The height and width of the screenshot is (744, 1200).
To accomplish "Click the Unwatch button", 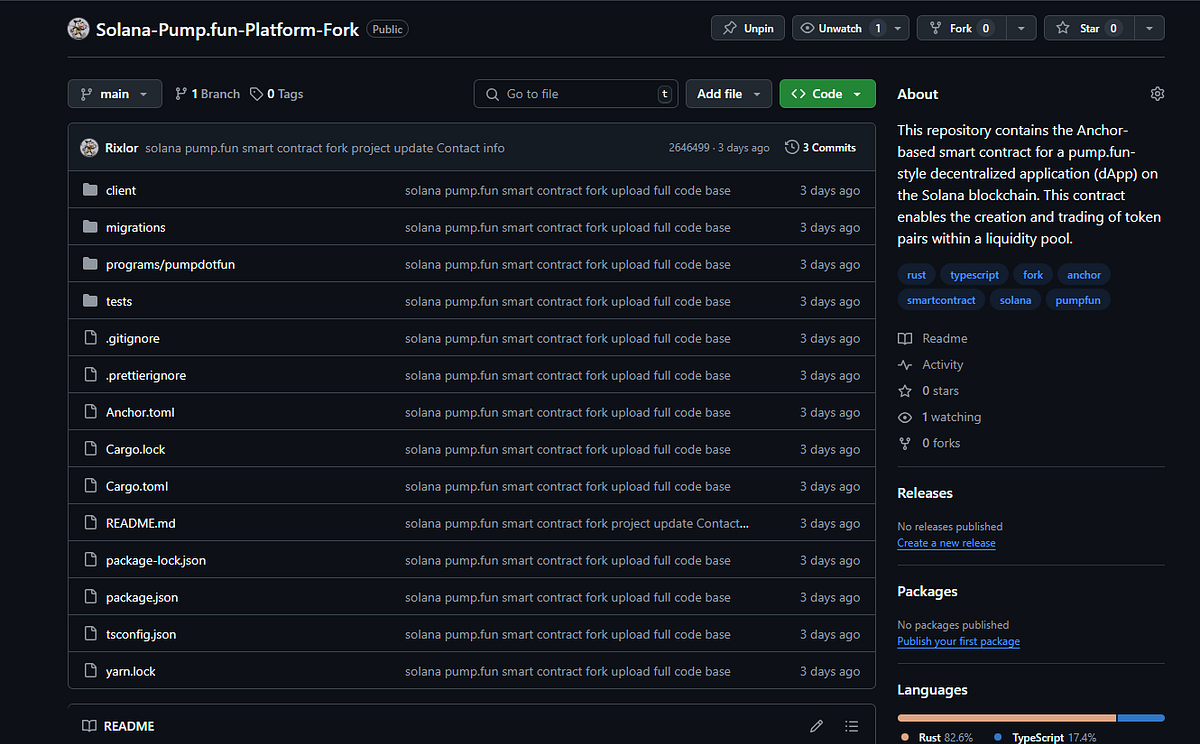I will 840,29.
